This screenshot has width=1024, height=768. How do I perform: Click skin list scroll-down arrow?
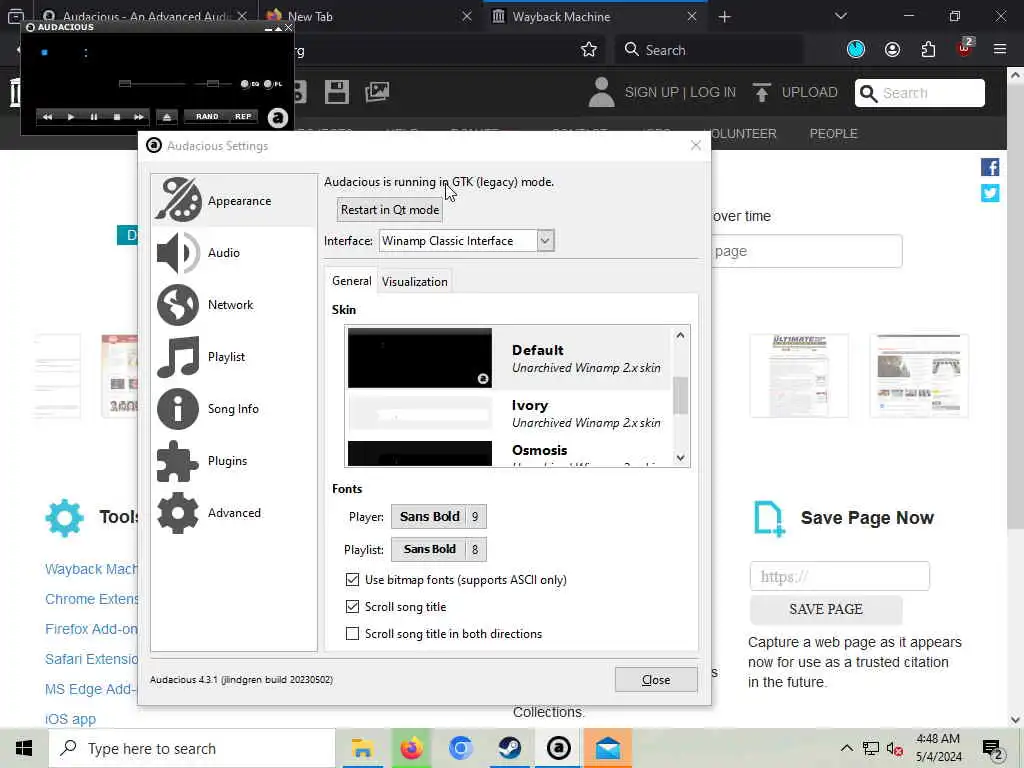[x=680, y=457]
